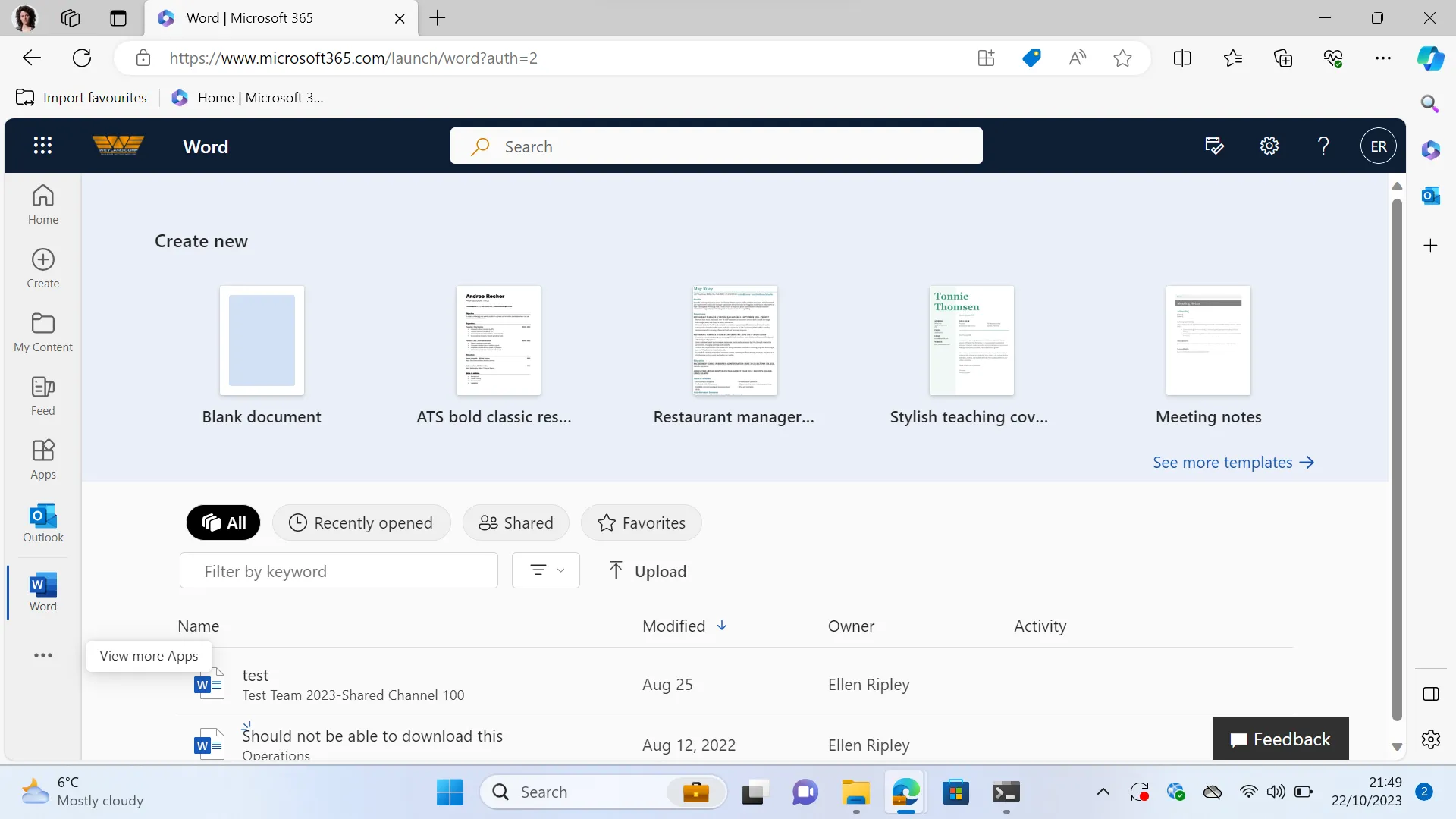Open My Content in the sidebar
1456x819 pixels.
coord(43,332)
